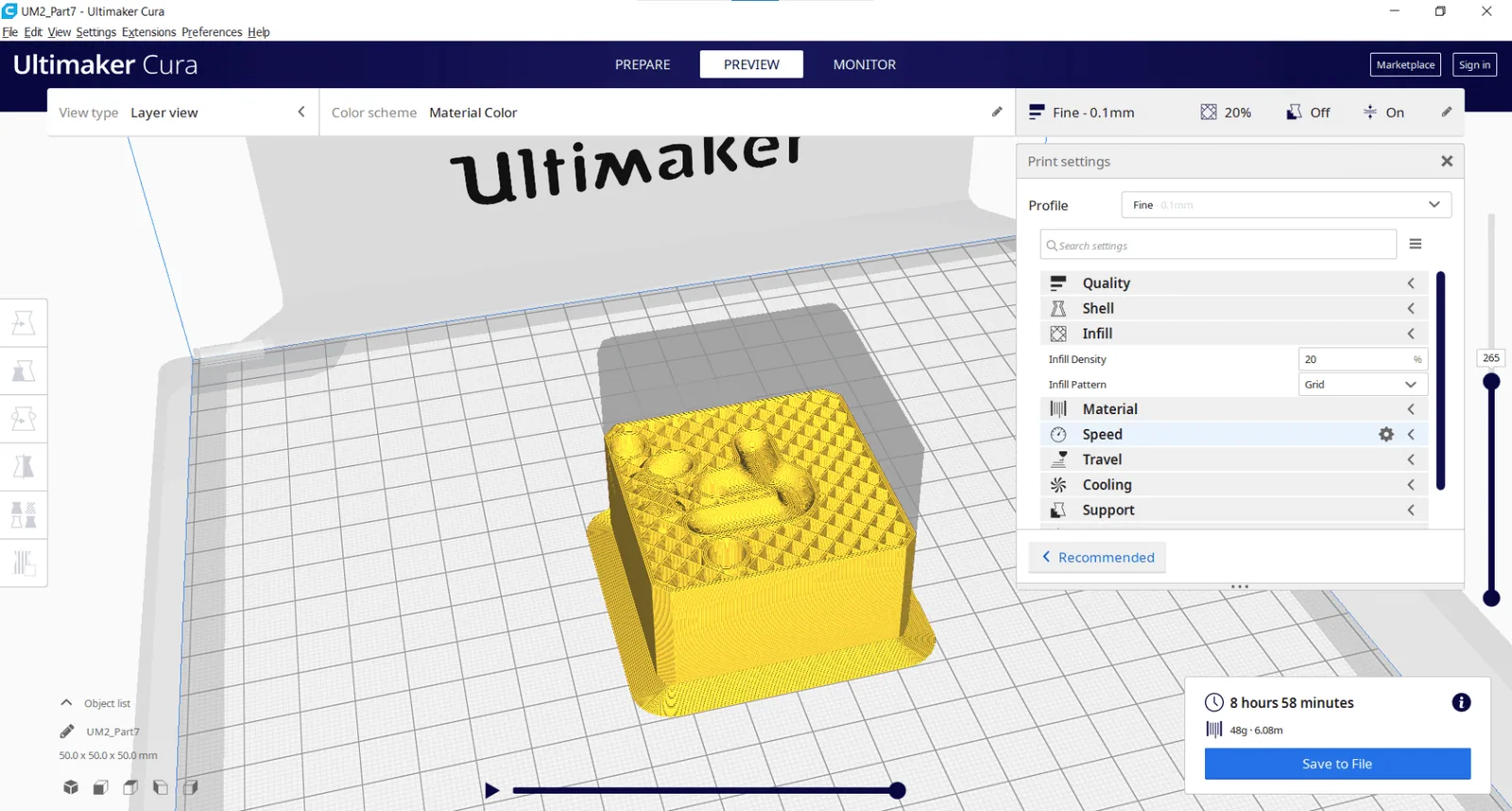The height and width of the screenshot is (811, 1512).
Task: Click the print settings summary pencil icon
Action: [1446, 112]
